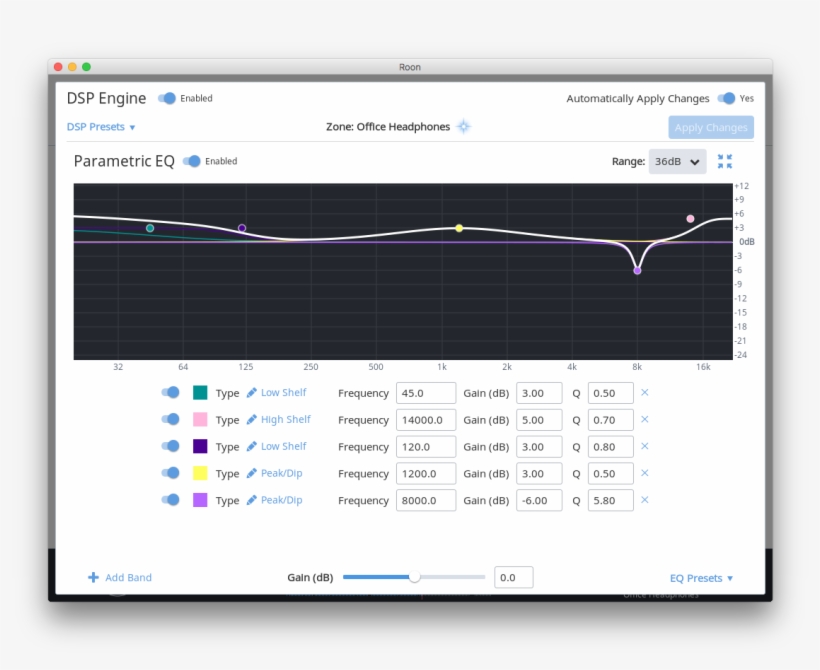Expand the EQ Presets menu
Screen dimensions: 820x670
click(701, 578)
